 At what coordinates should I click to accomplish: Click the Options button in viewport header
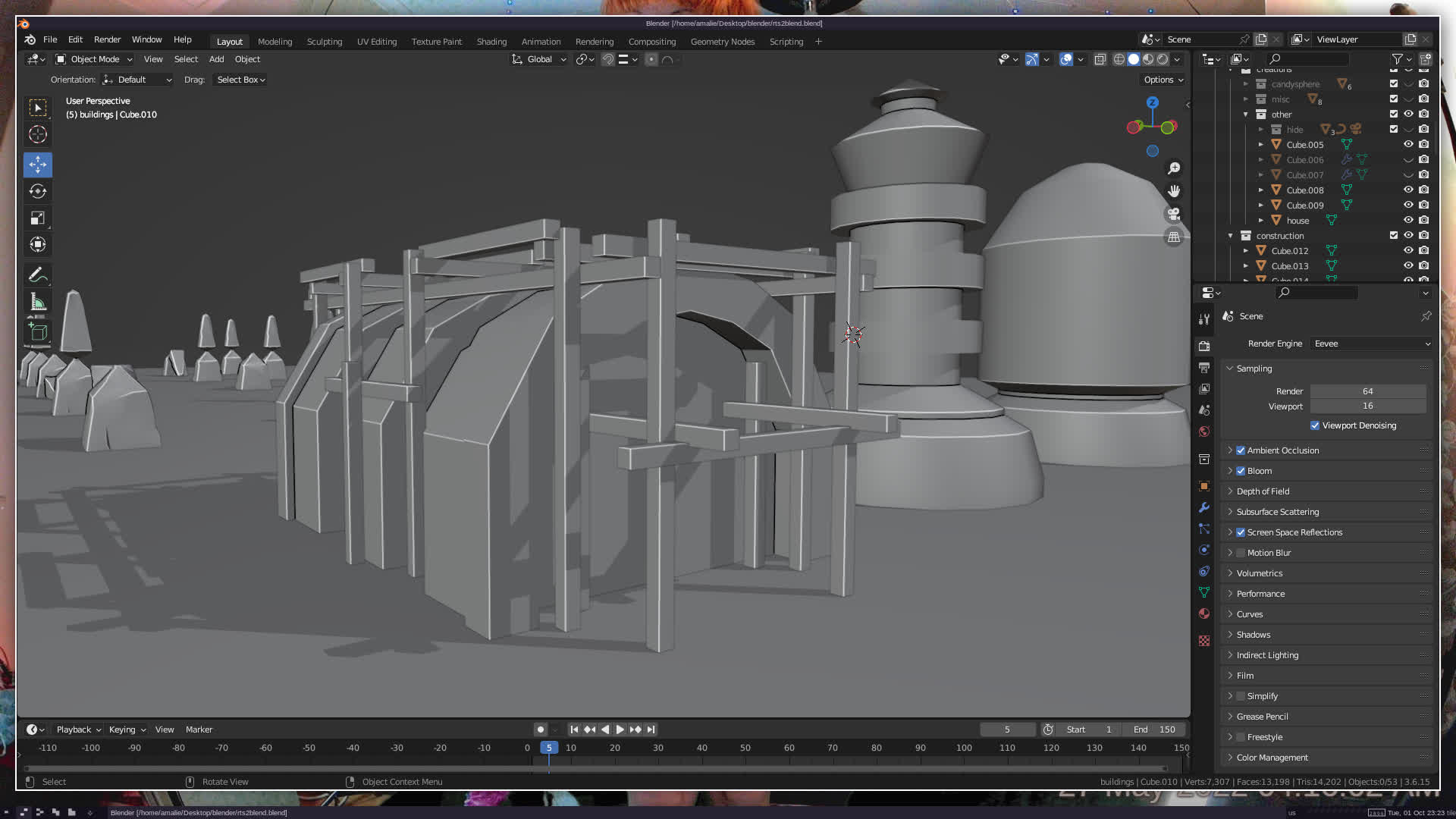1163,80
